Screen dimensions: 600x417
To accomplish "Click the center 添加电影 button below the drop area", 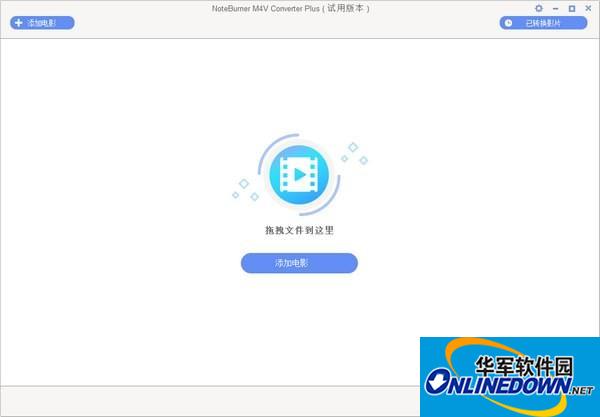I will pos(299,263).
